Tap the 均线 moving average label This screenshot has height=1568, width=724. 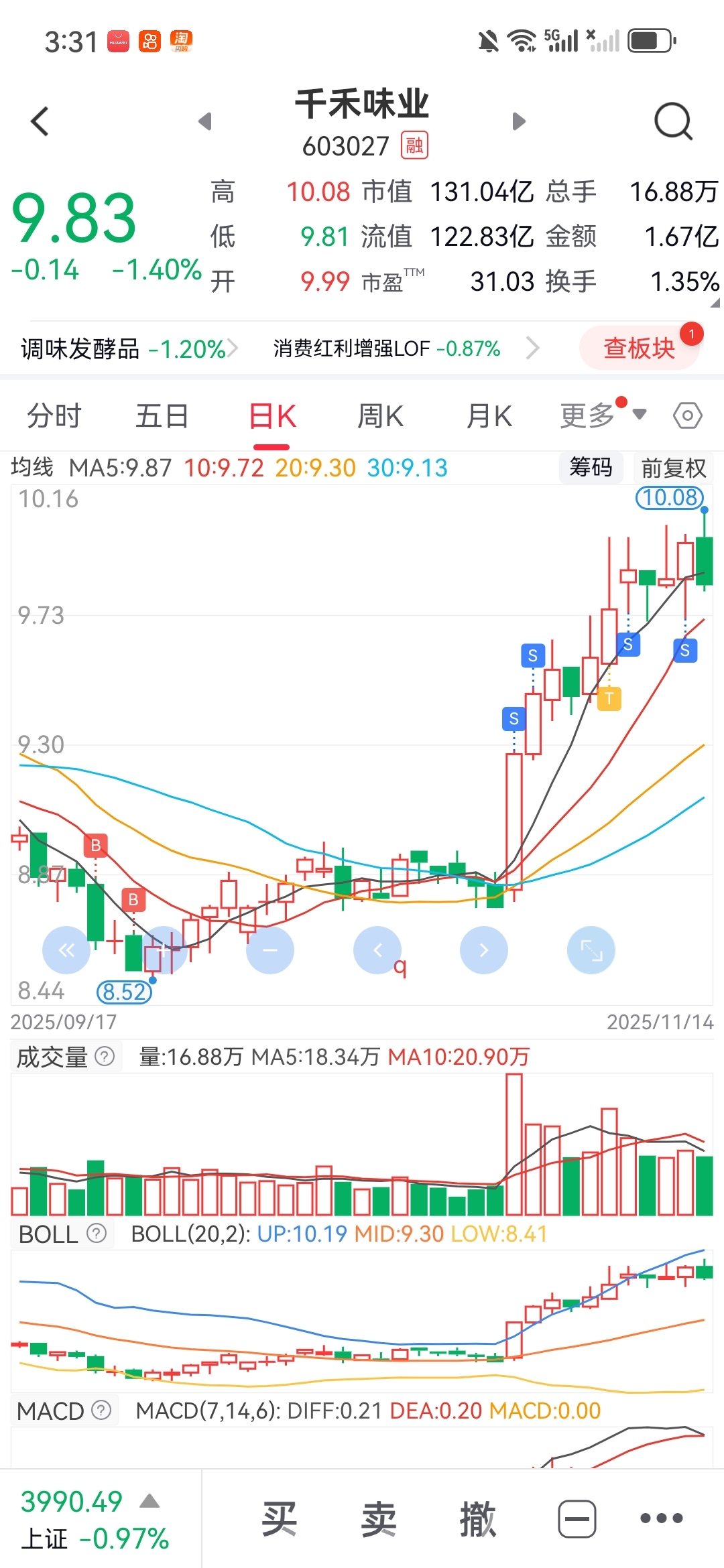[x=32, y=467]
